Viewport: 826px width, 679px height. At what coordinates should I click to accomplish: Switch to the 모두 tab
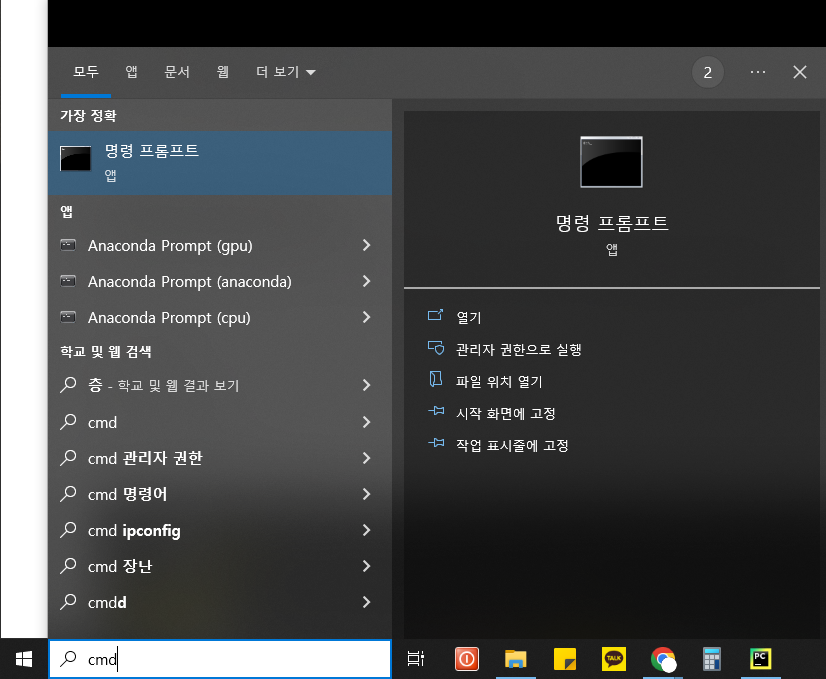tap(86, 72)
